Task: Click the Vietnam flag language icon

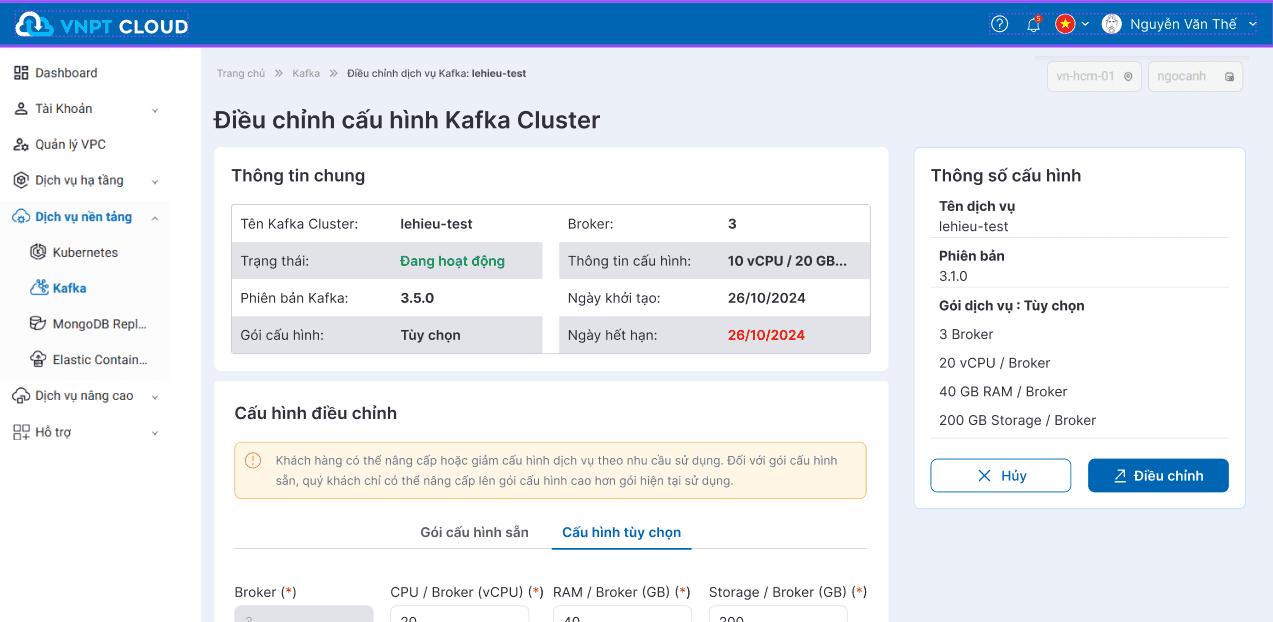Action: coord(1065,24)
